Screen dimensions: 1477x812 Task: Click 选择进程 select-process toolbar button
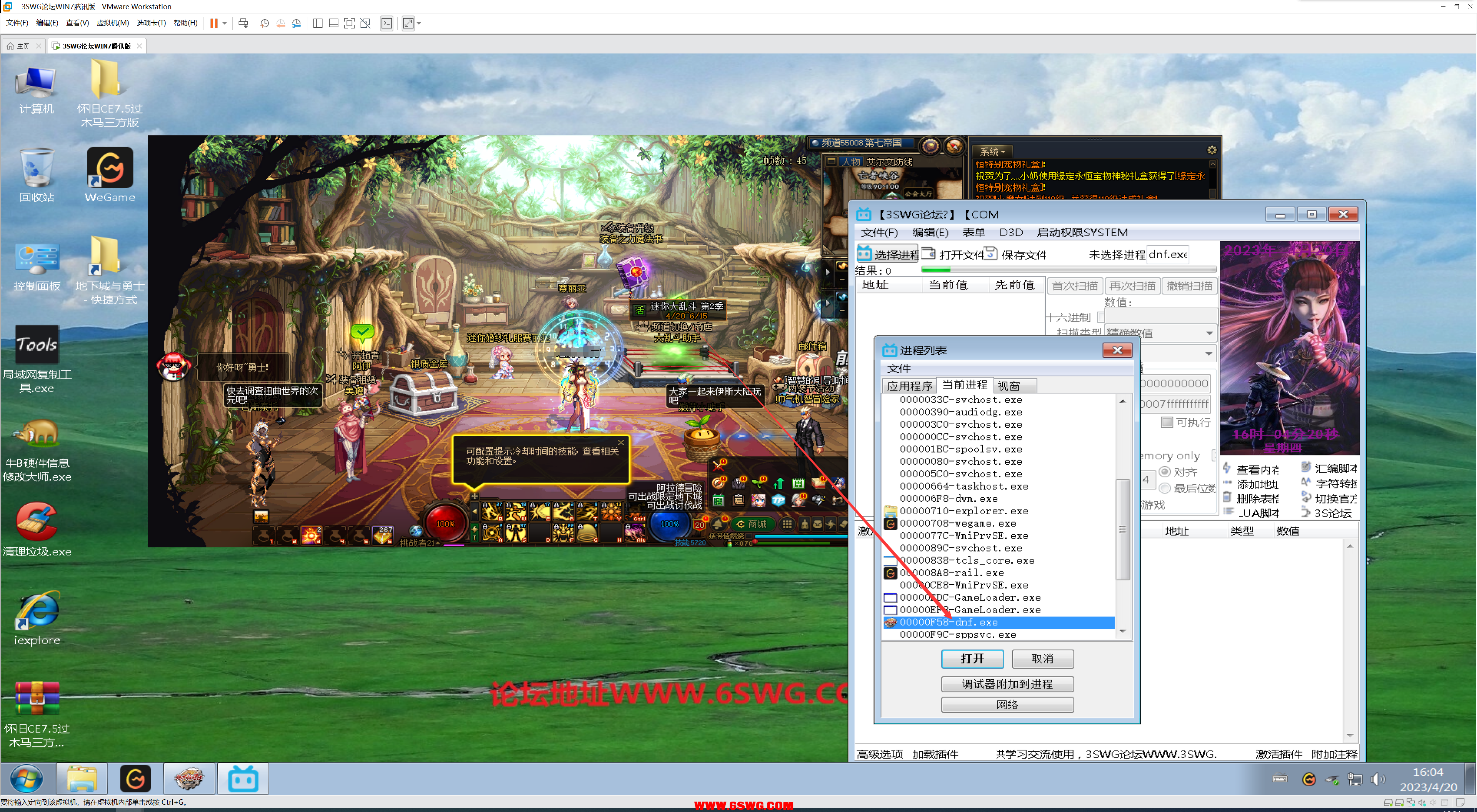click(x=888, y=254)
